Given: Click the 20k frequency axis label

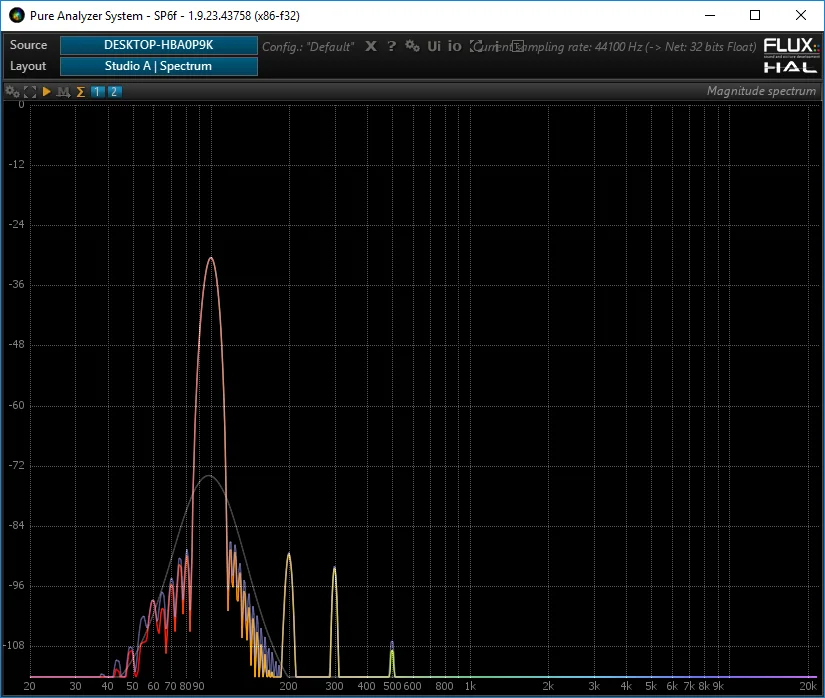Looking at the screenshot, I should pyautogui.click(x=808, y=686).
